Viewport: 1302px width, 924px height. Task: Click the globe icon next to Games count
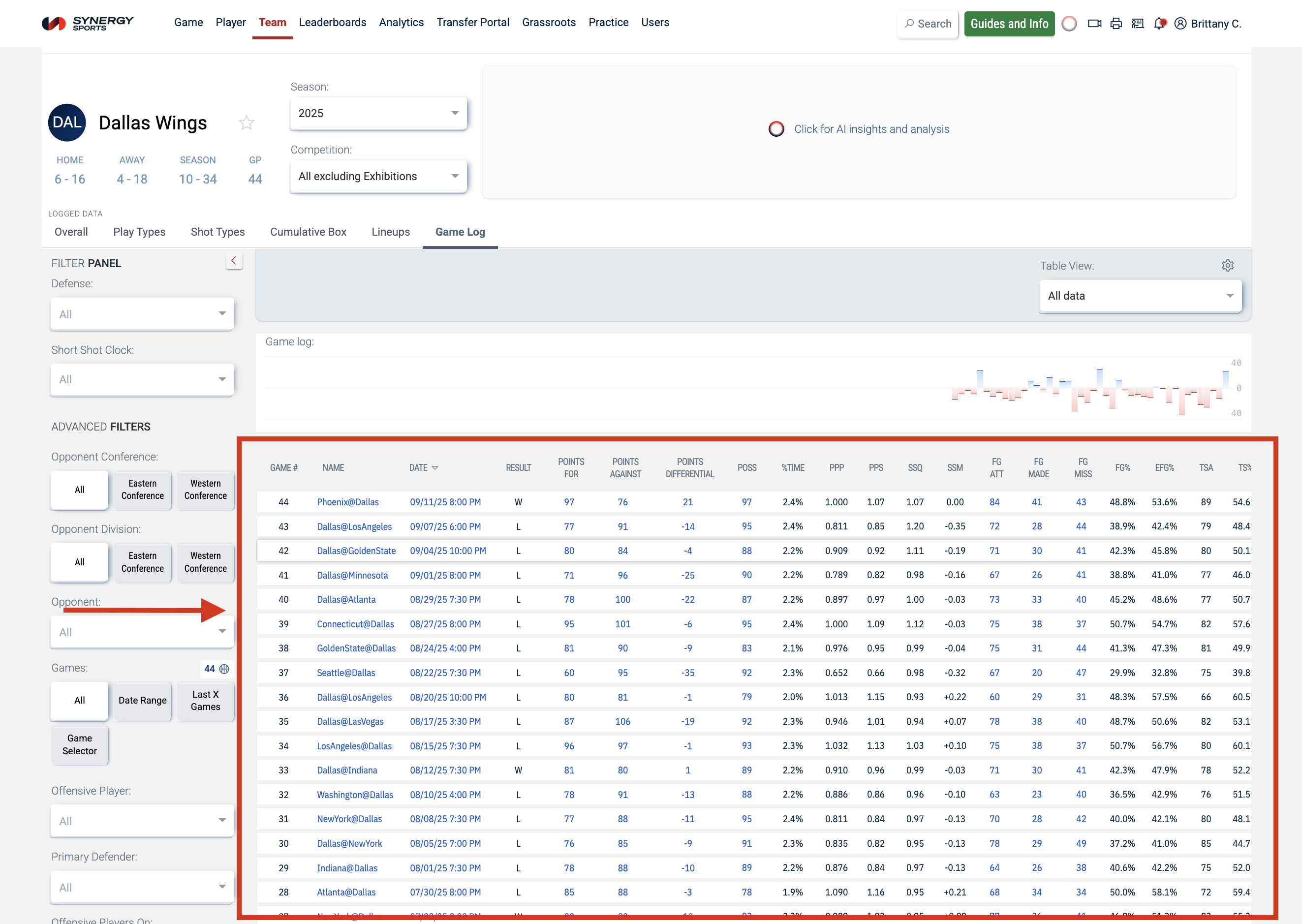[x=224, y=669]
